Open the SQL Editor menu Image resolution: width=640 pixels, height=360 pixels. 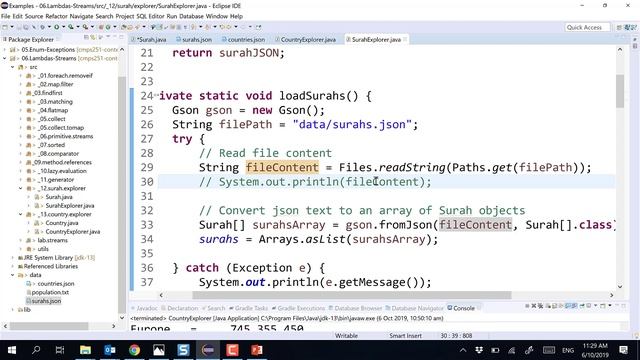[x=150, y=16]
